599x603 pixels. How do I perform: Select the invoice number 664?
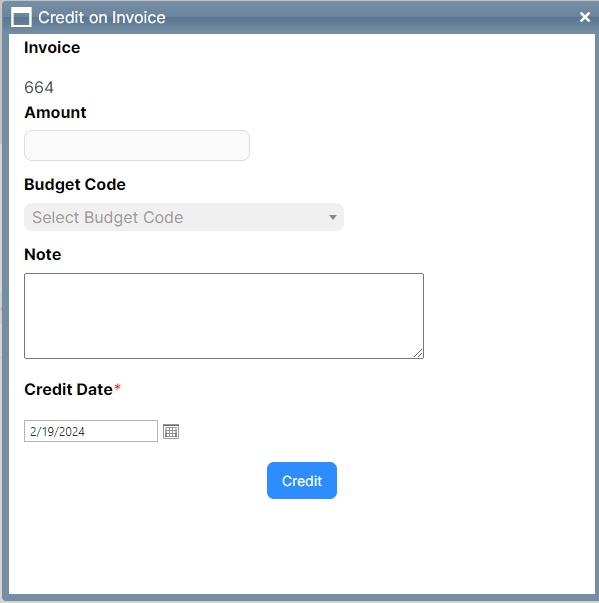pos(39,87)
